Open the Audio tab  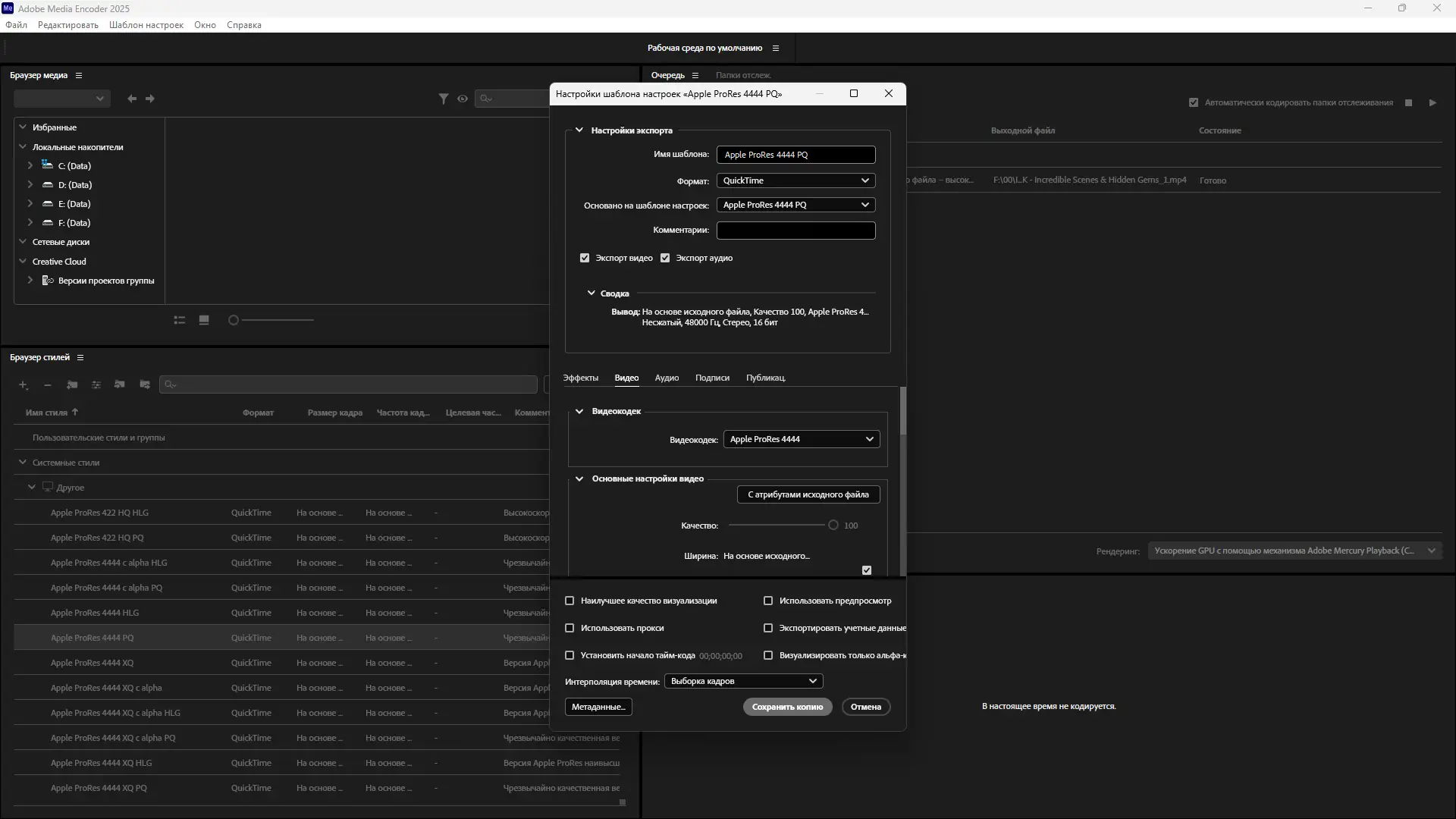(x=667, y=378)
